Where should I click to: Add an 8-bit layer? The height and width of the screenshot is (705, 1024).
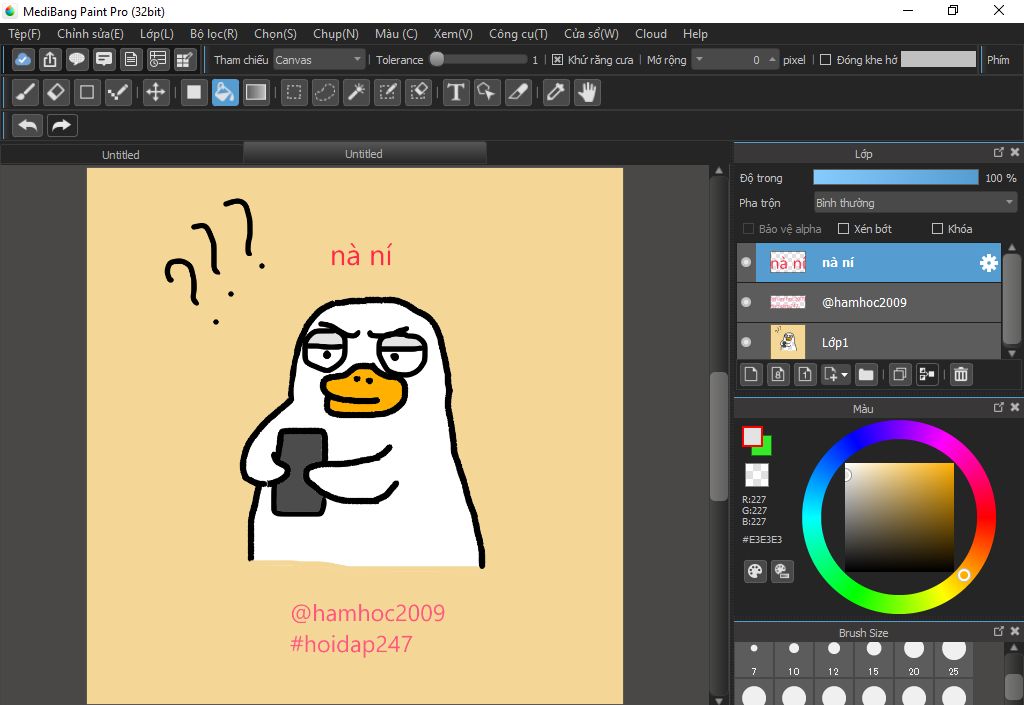[778, 374]
